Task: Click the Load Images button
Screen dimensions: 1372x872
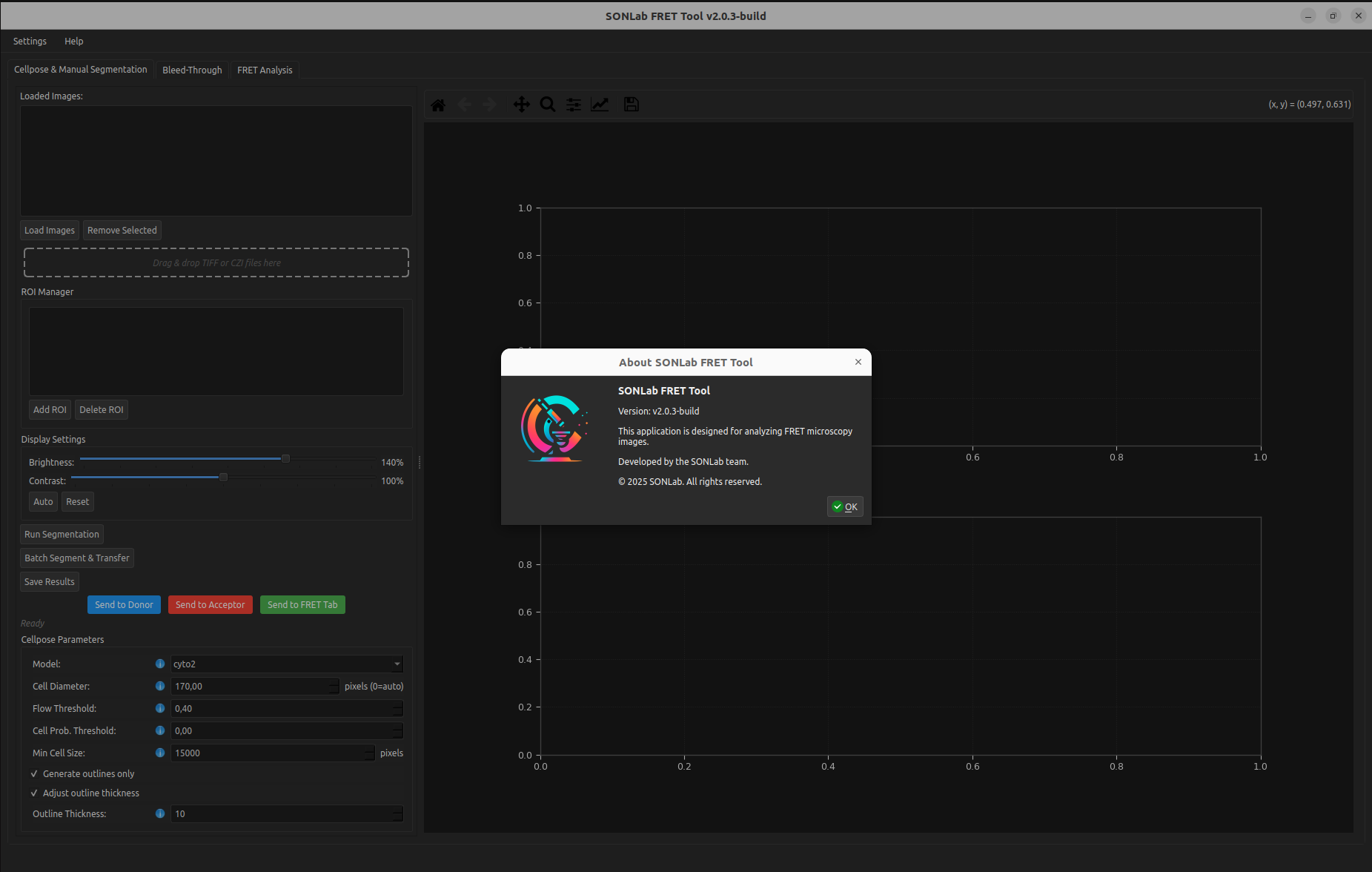Action: coord(50,230)
